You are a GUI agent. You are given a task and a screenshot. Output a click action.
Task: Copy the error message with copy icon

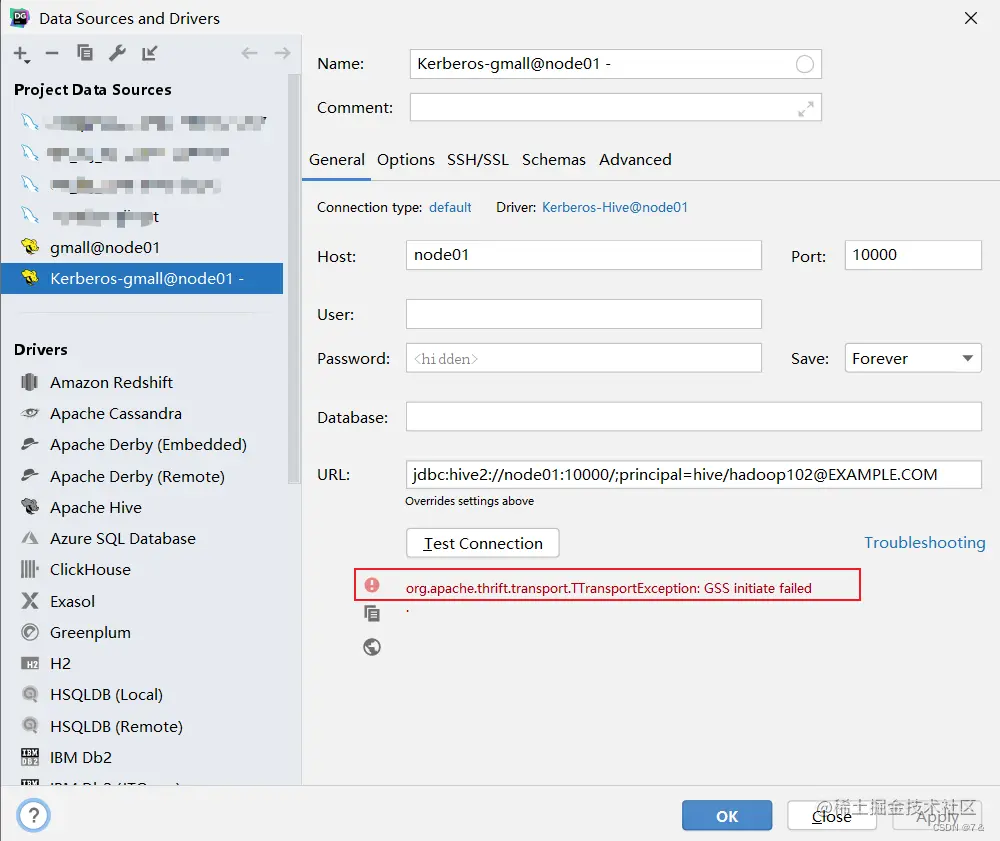(372, 613)
